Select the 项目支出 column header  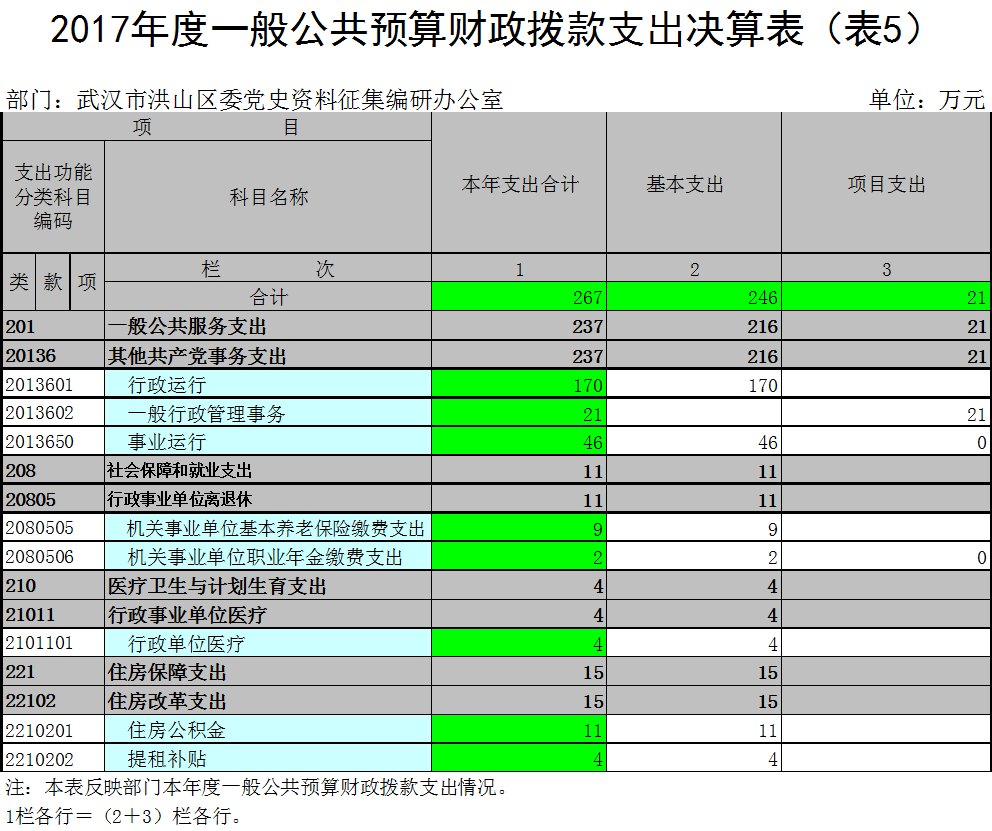[886, 185]
